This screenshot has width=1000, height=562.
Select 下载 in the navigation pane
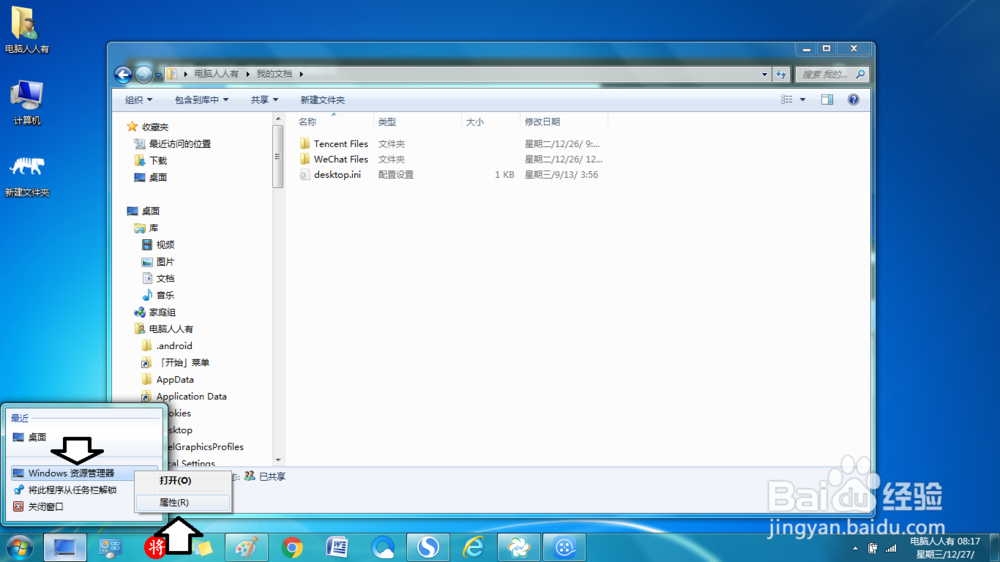pyautogui.click(x=158, y=160)
